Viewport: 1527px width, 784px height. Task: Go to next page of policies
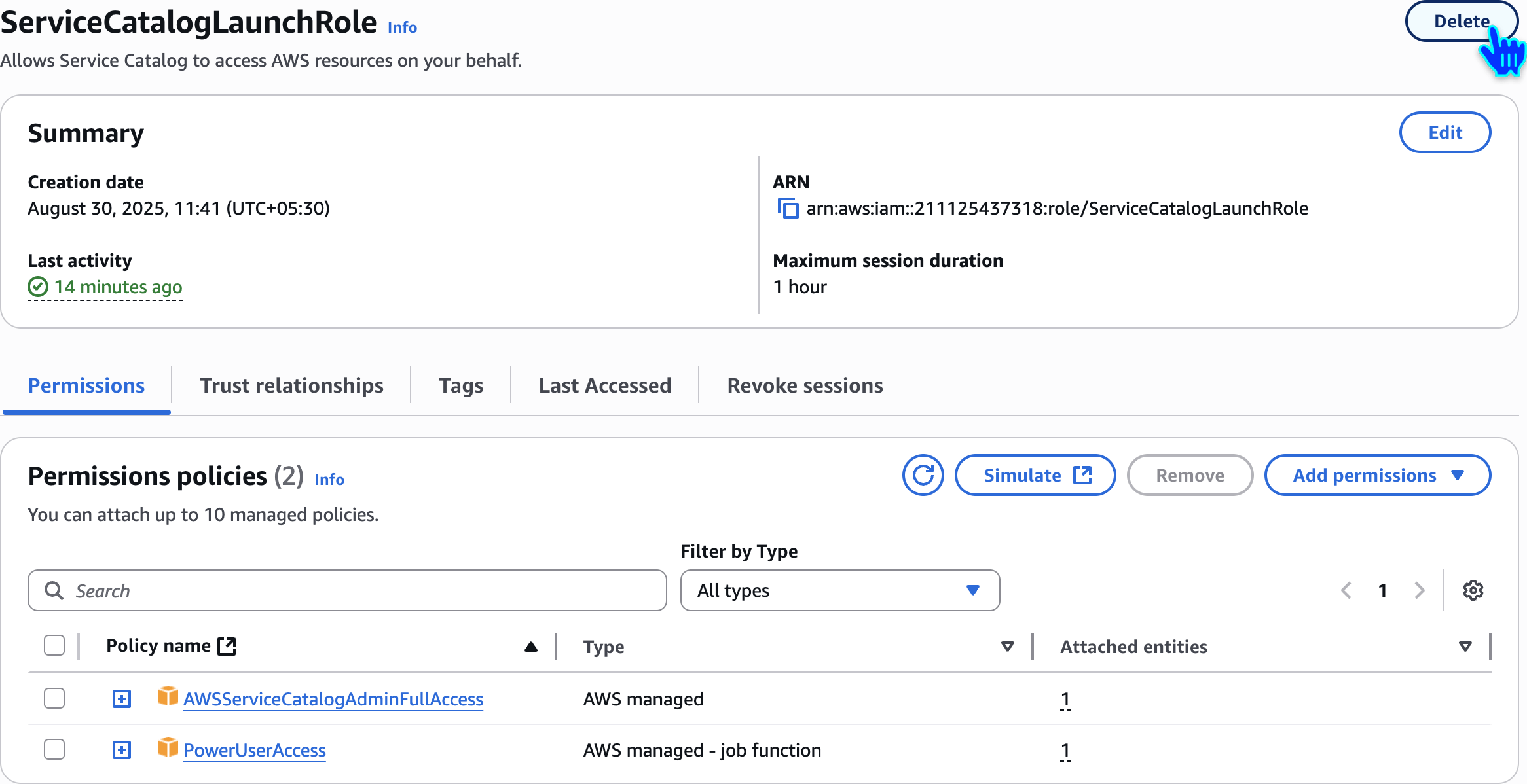click(1419, 590)
